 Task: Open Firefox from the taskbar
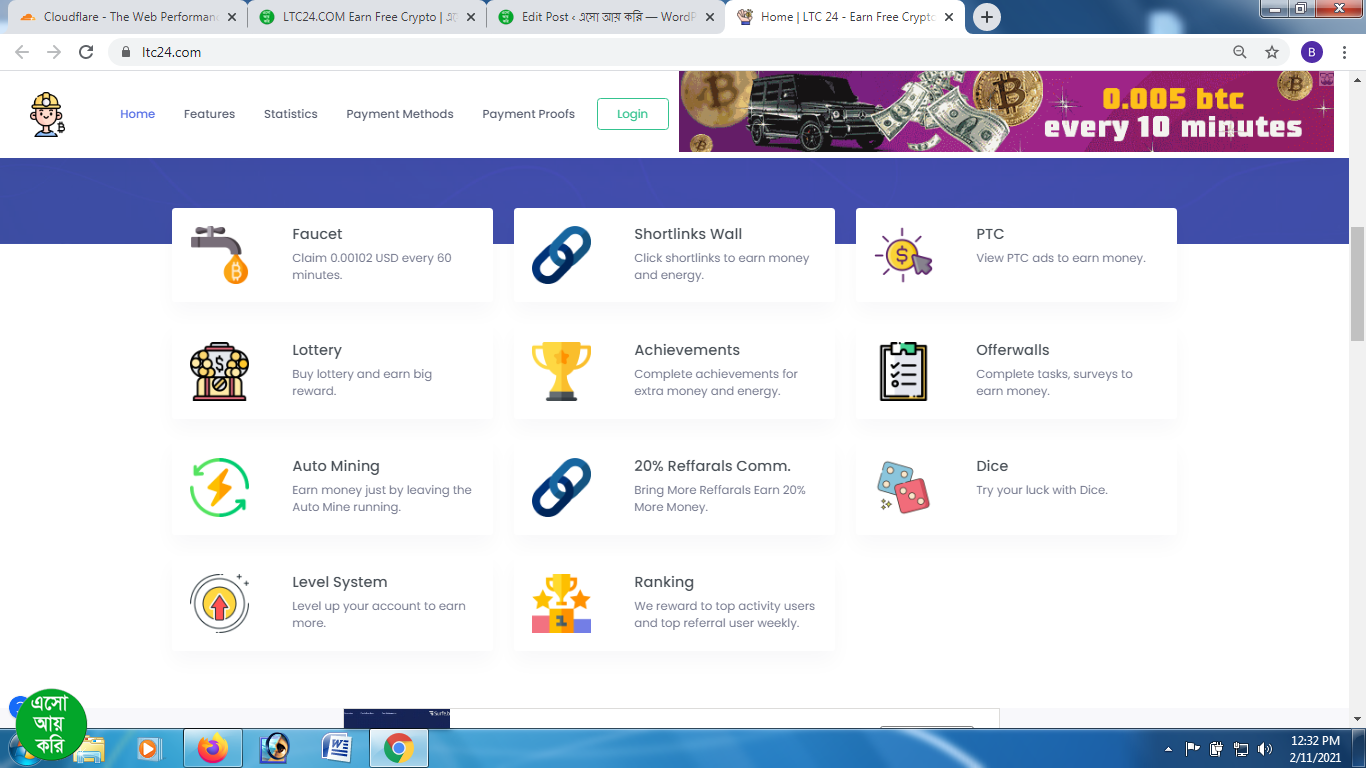(212, 748)
